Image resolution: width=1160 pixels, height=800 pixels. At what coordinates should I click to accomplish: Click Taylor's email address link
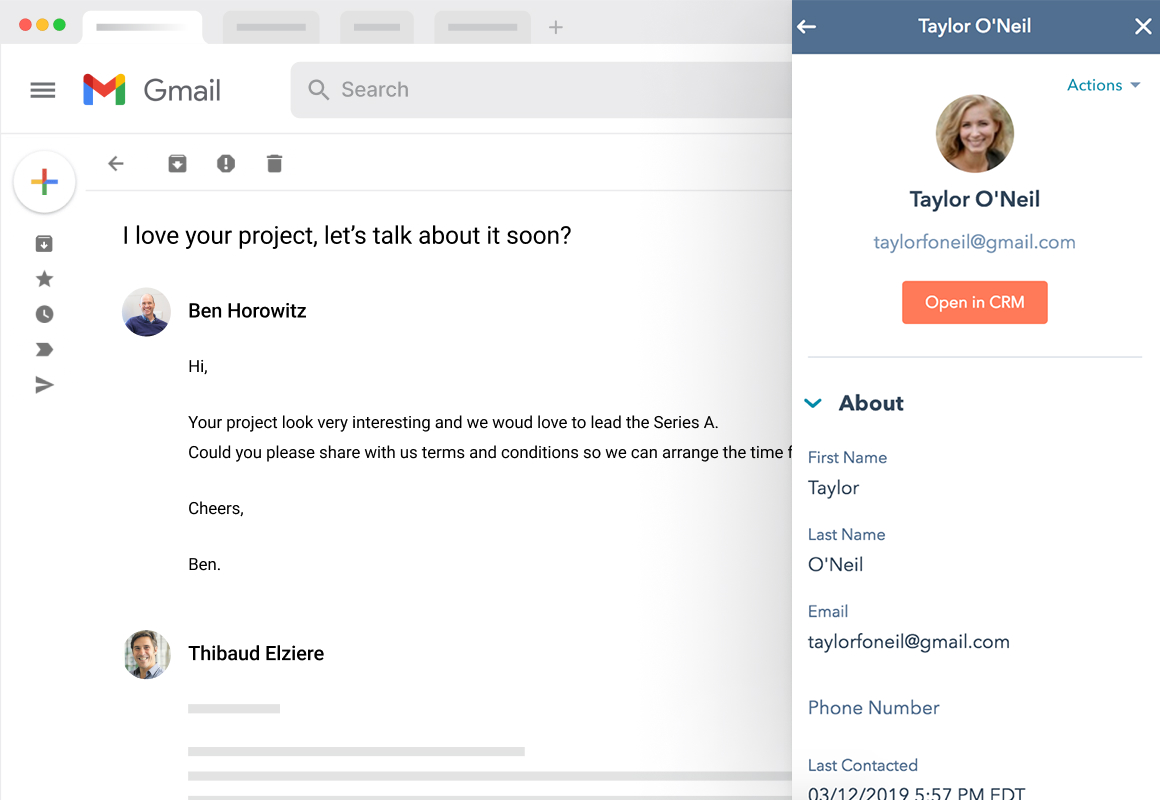tap(974, 242)
